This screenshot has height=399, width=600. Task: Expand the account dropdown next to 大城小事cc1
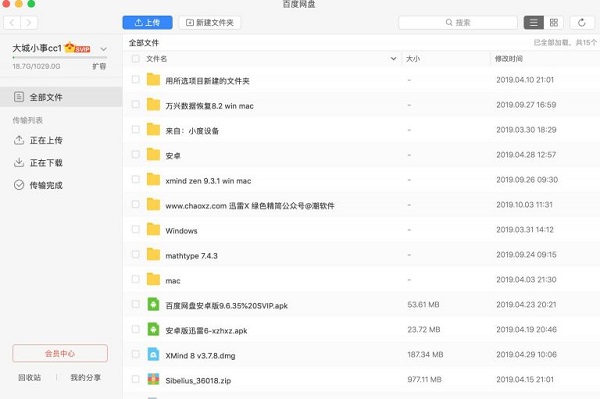[103, 49]
